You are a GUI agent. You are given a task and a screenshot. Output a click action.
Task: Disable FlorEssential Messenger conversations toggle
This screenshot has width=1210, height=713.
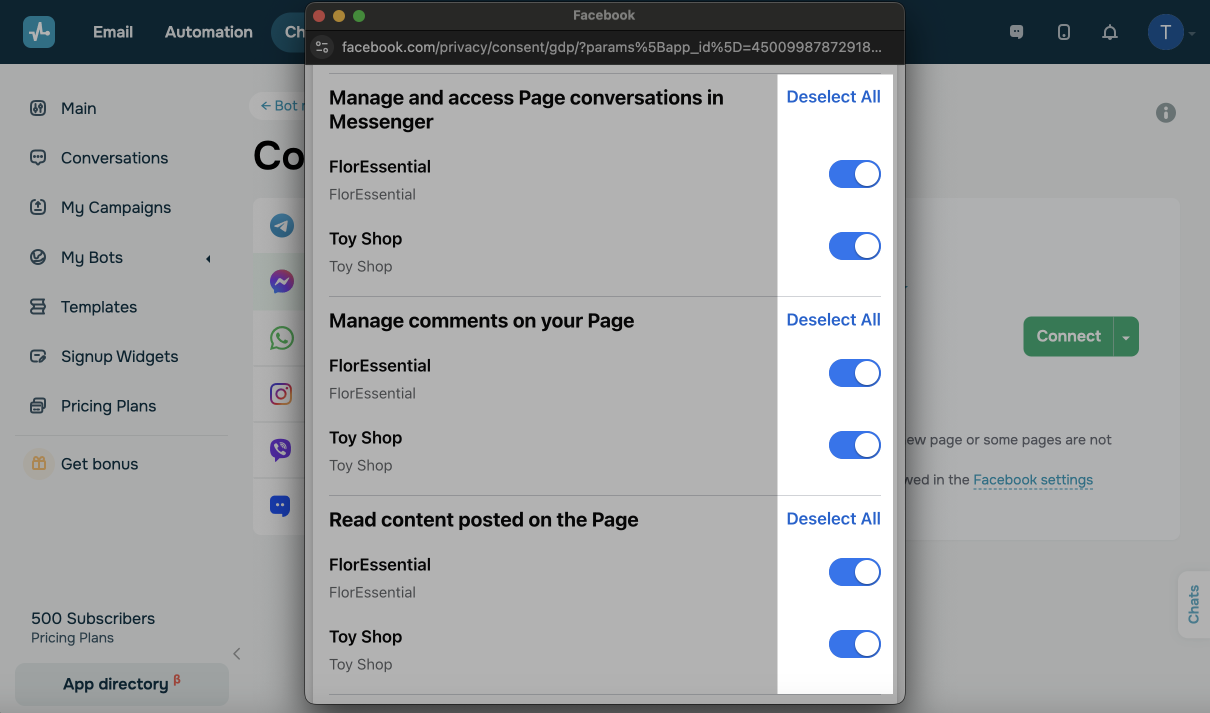[854, 174]
